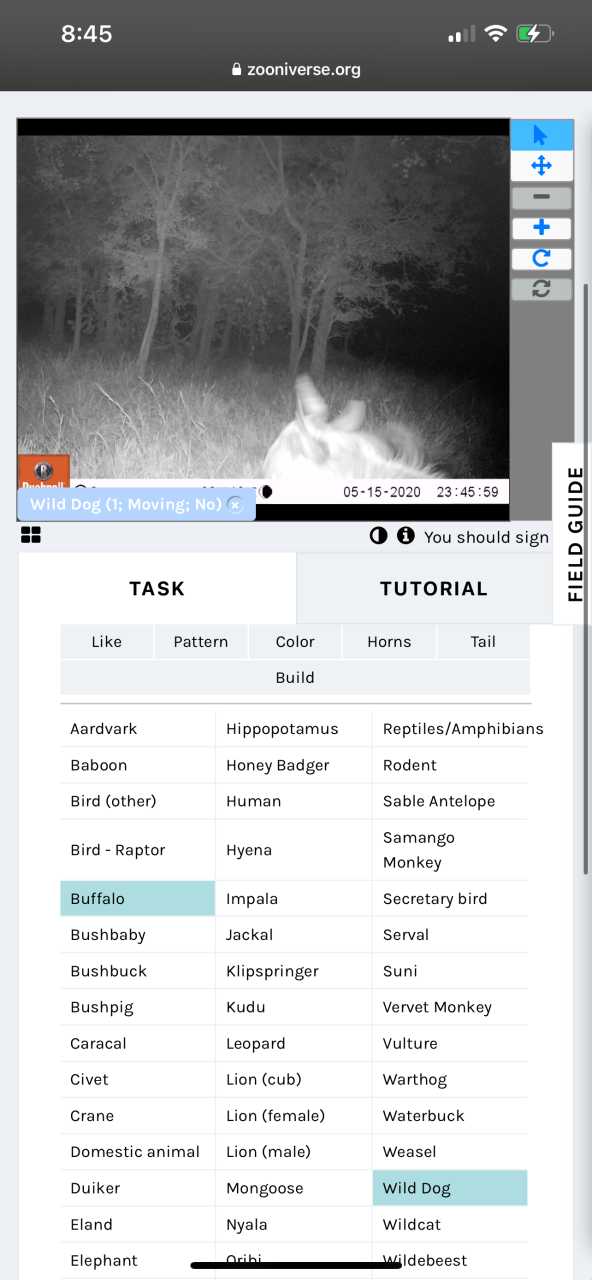
Task: Open the grid layout view icon
Action: coord(31,536)
